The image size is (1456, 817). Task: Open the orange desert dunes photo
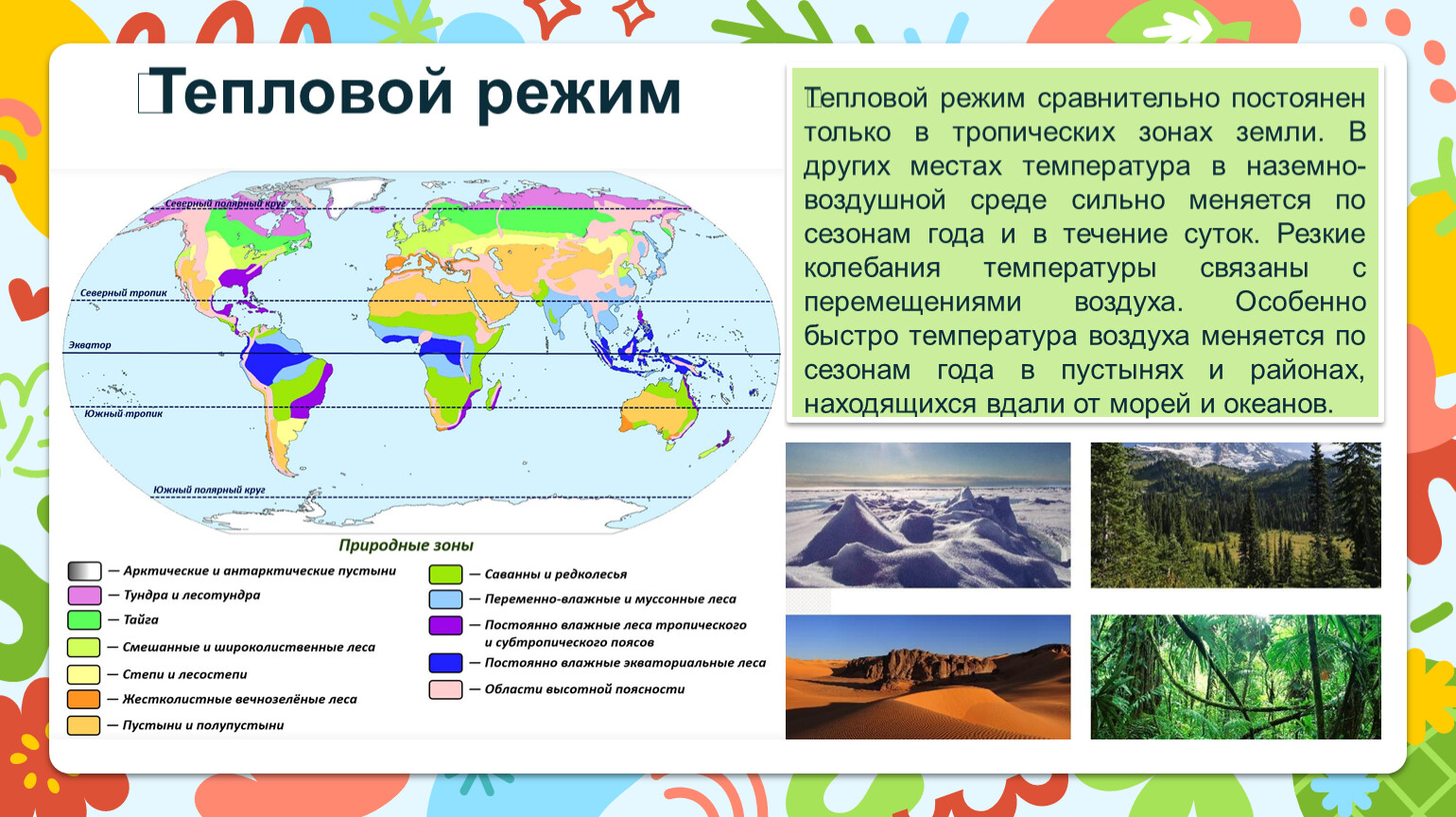[x=928, y=677]
